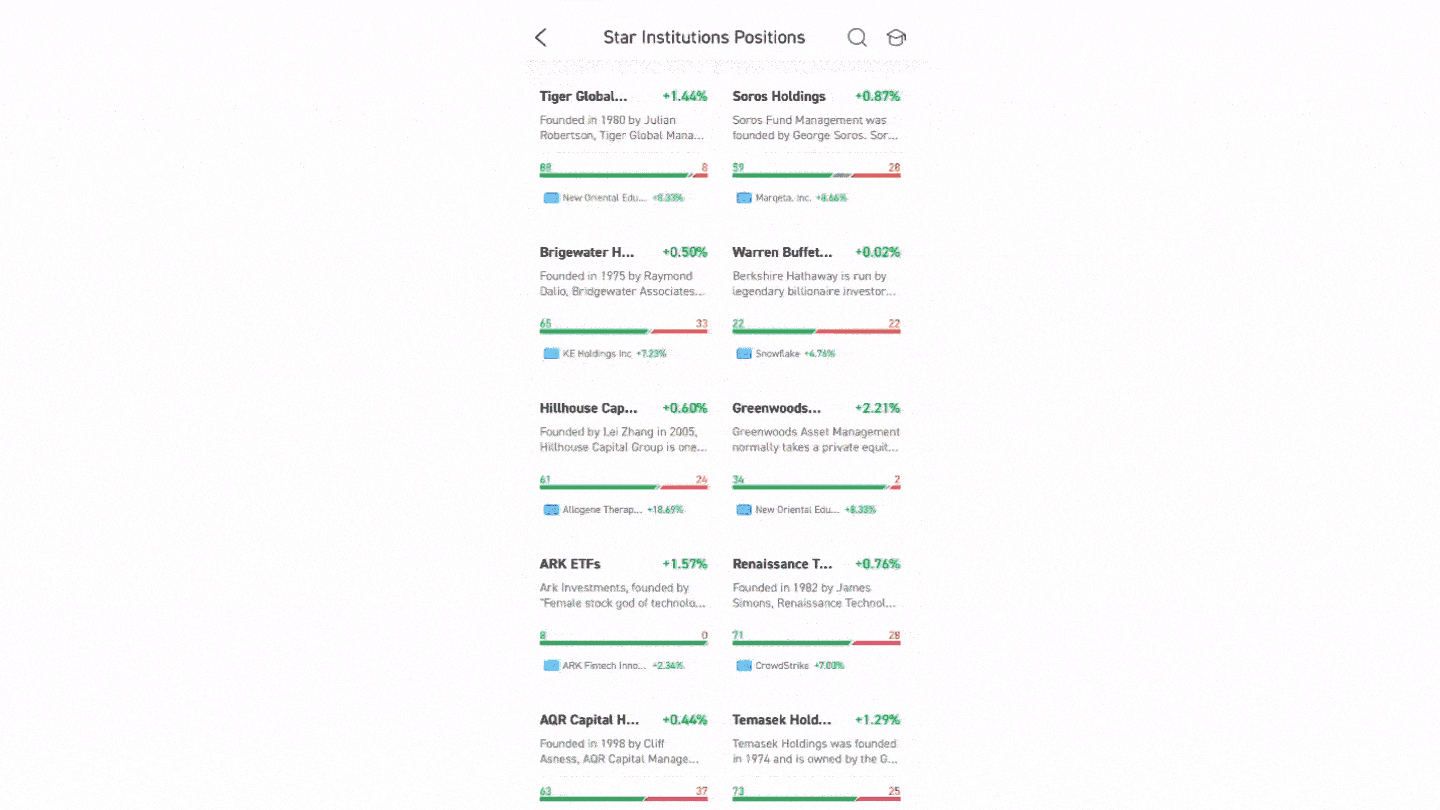Open ARK ETFs institution heading
The height and width of the screenshot is (810, 1440).
(570, 564)
